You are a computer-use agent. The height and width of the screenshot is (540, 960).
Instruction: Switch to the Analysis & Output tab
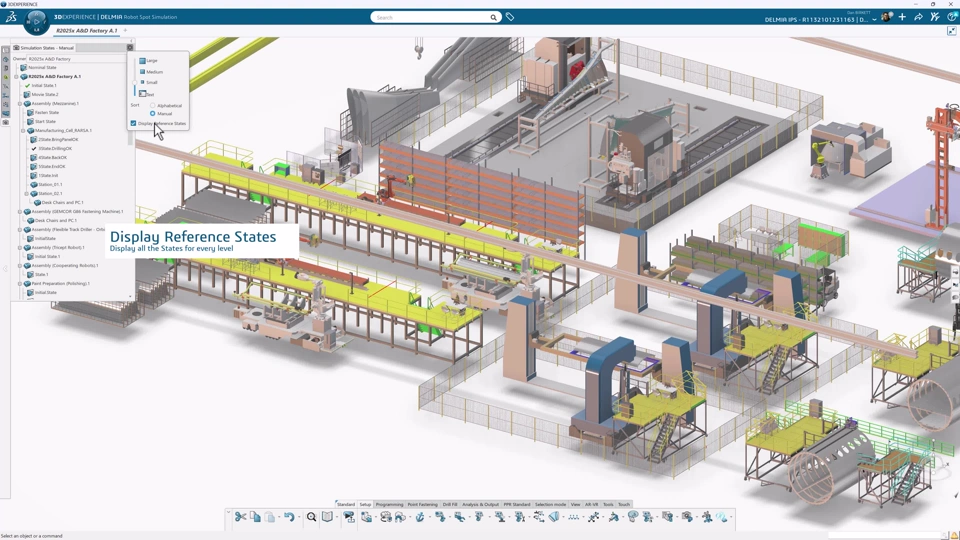click(481, 504)
